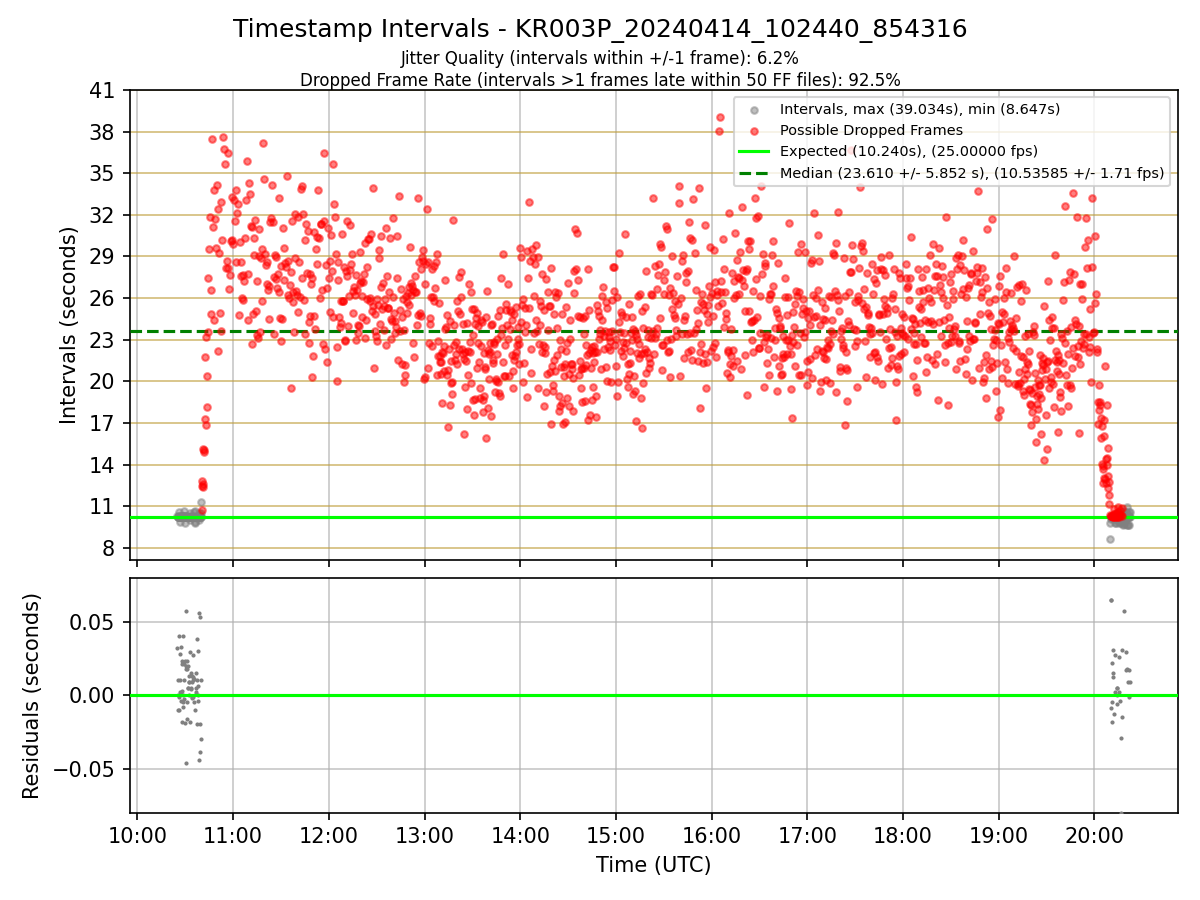1200x900 pixels.
Task: Click legend entry 'Expected (10.240s), (25.00000 fps)'
Action: [909, 152]
